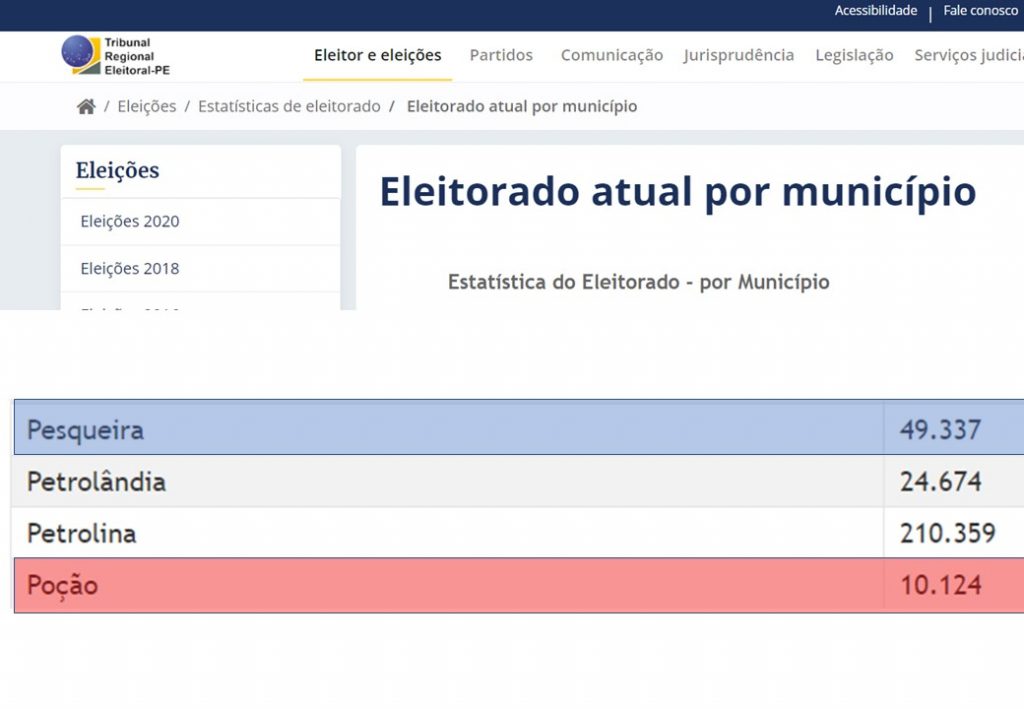Image resolution: width=1024 pixels, height=709 pixels.
Task: Open the Fale conosco link
Action: 980,11
